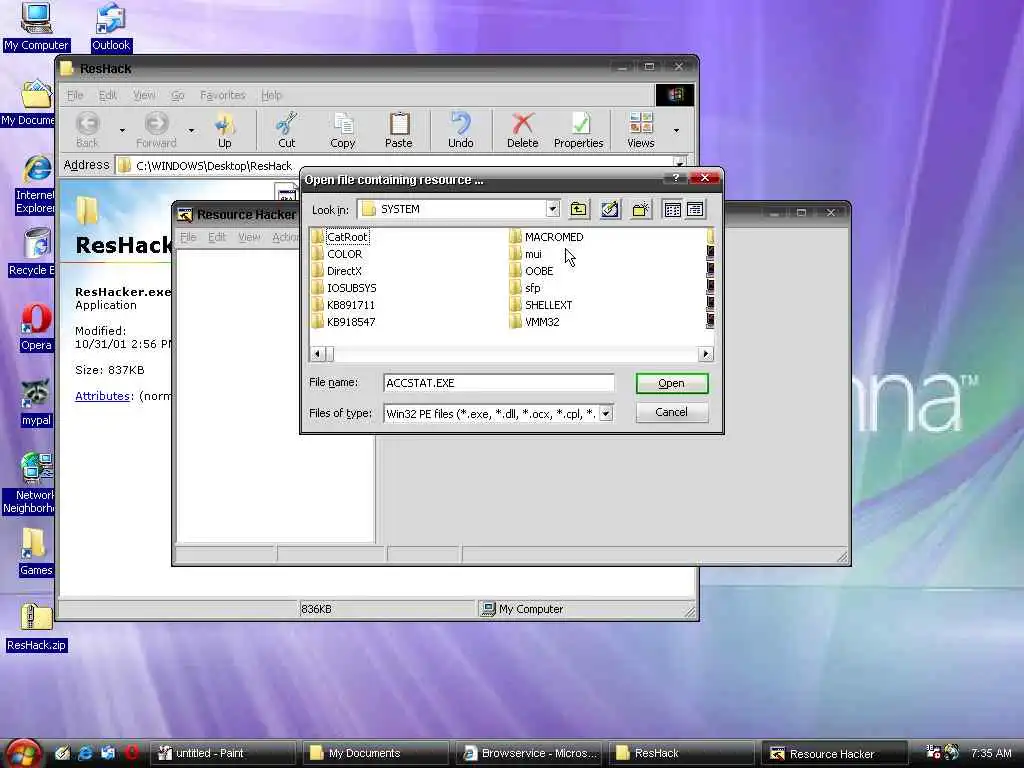
Task: Open the View menu in Resource Hacker window
Action: click(249, 237)
